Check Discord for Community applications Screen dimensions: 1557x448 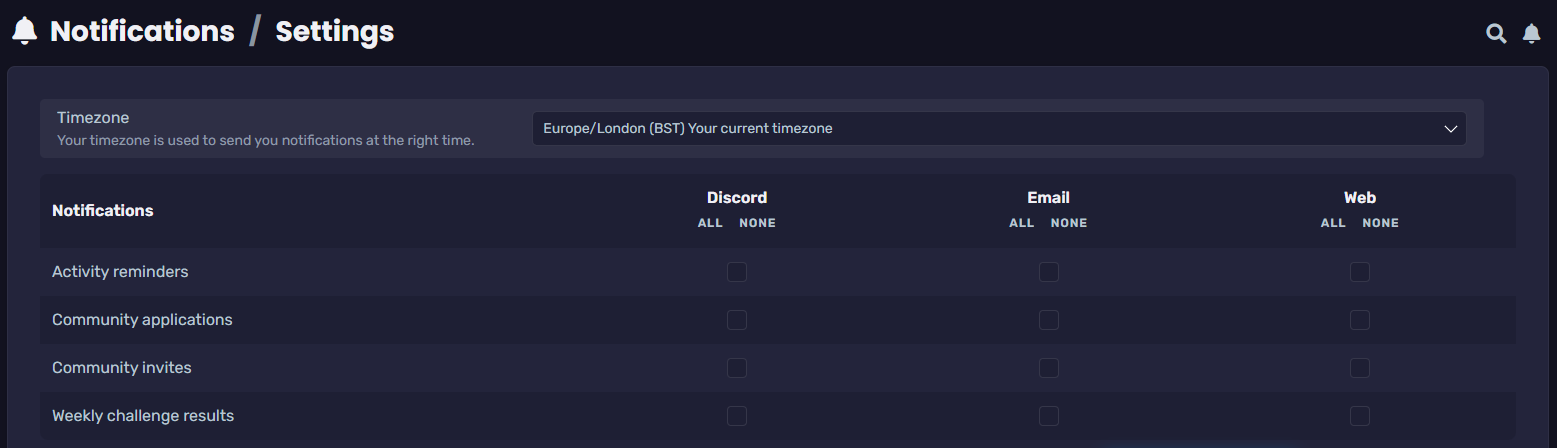click(x=737, y=320)
